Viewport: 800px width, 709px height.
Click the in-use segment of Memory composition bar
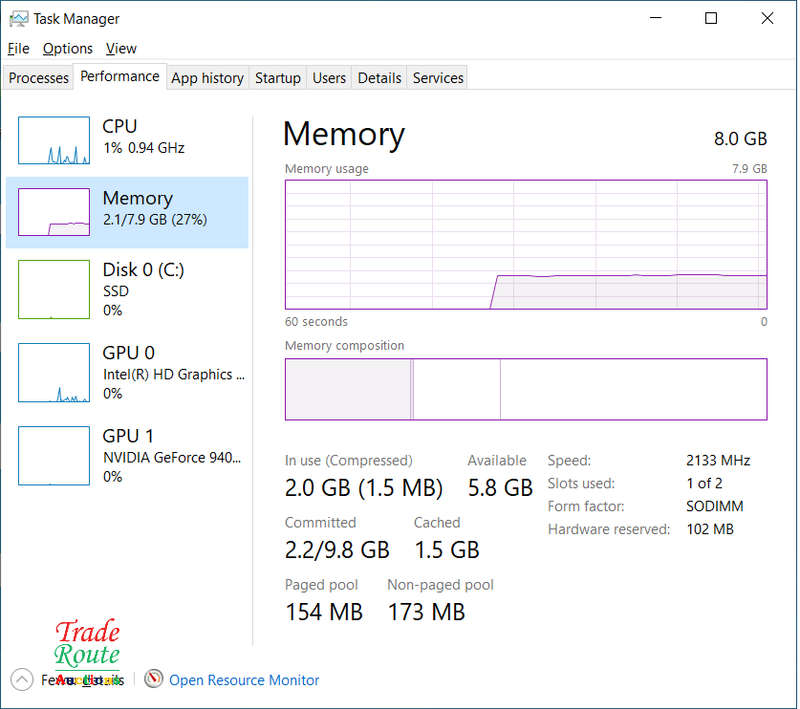pos(348,389)
